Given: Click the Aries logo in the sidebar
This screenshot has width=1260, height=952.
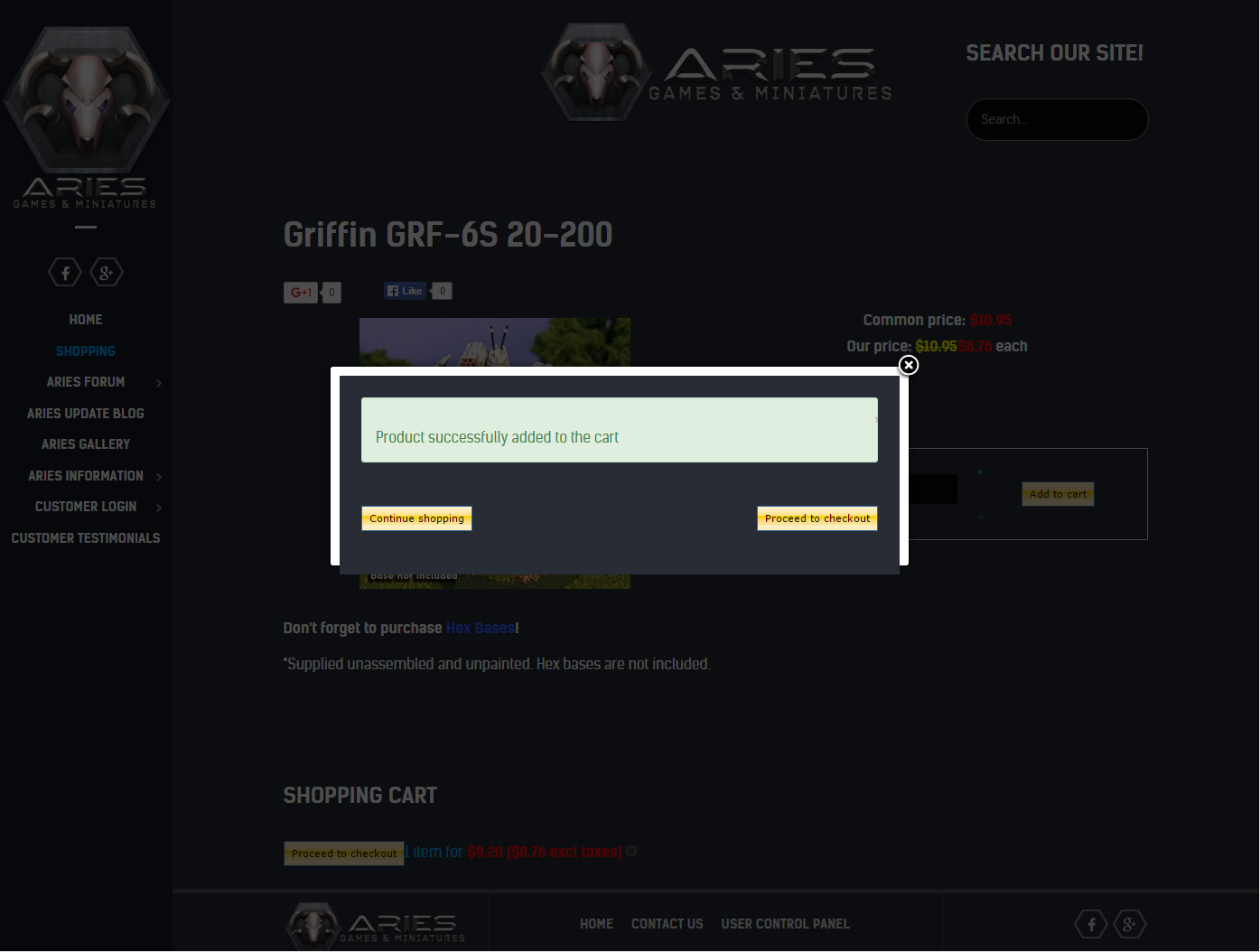Looking at the screenshot, I should click(86, 118).
